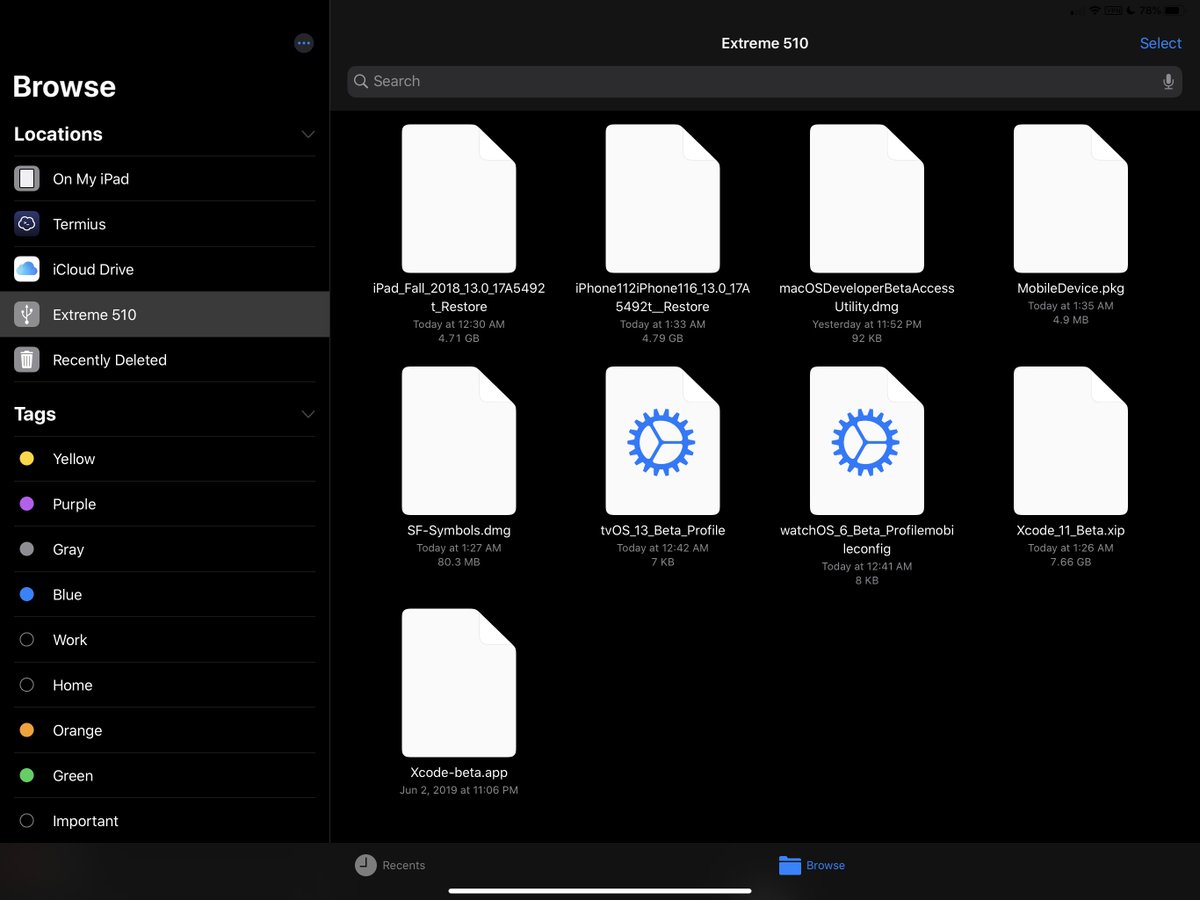Screen dimensions: 1200x900
Task: Select the Home tag circle
Action: point(27,685)
